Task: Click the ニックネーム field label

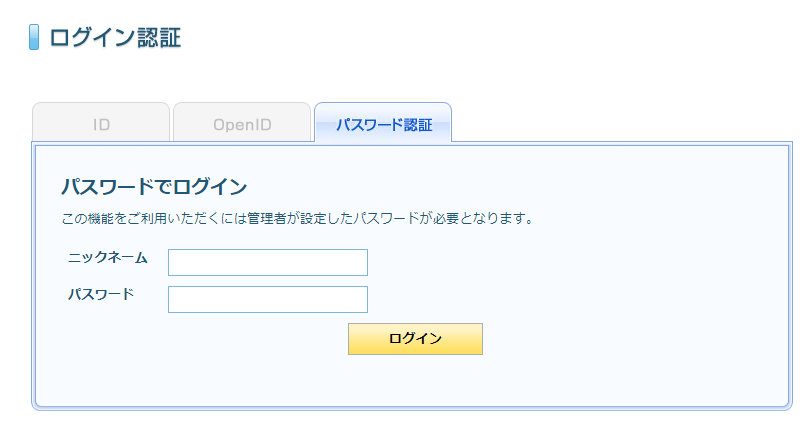Action: [108, 258]
